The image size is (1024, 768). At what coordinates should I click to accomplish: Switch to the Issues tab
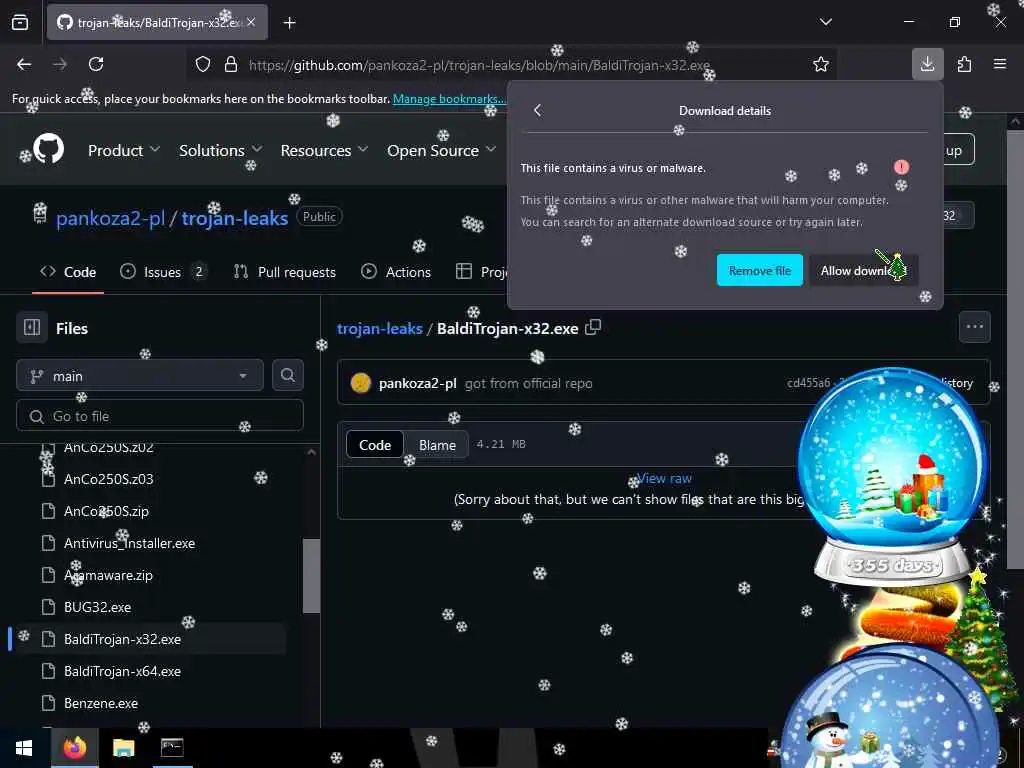[164, 272]
